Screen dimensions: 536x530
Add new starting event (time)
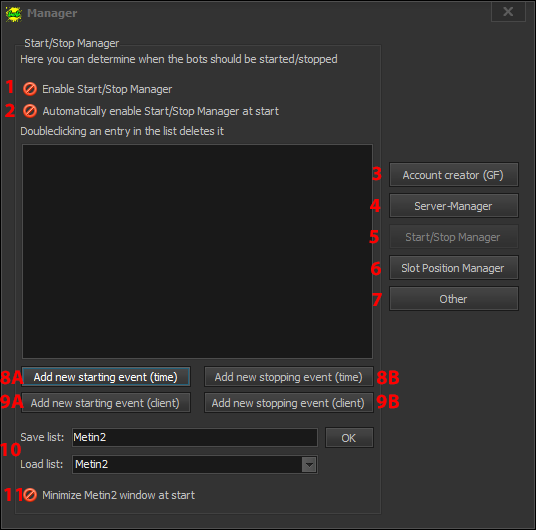(106, 377)
